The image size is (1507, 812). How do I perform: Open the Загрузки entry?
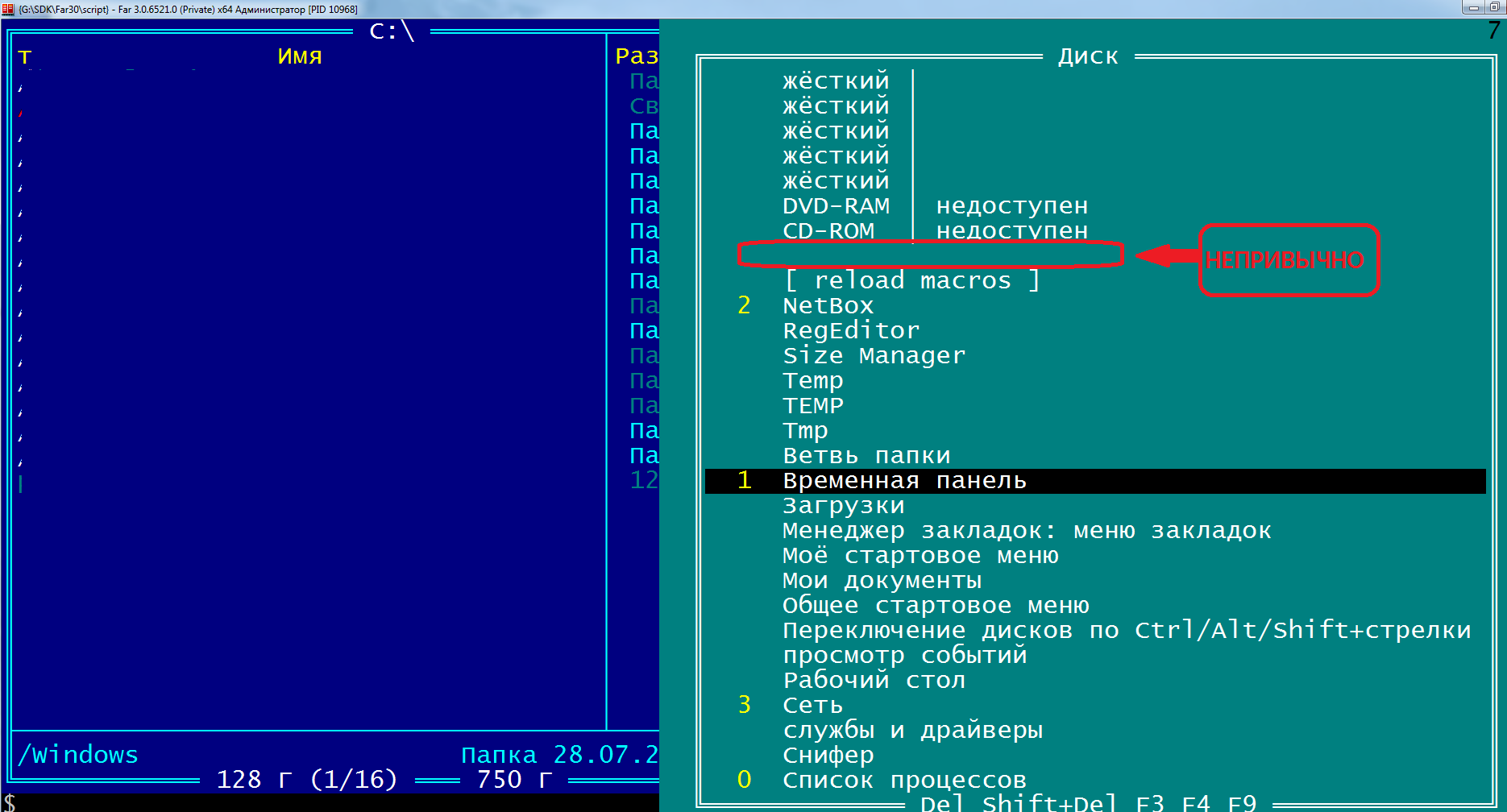(843, 506)
